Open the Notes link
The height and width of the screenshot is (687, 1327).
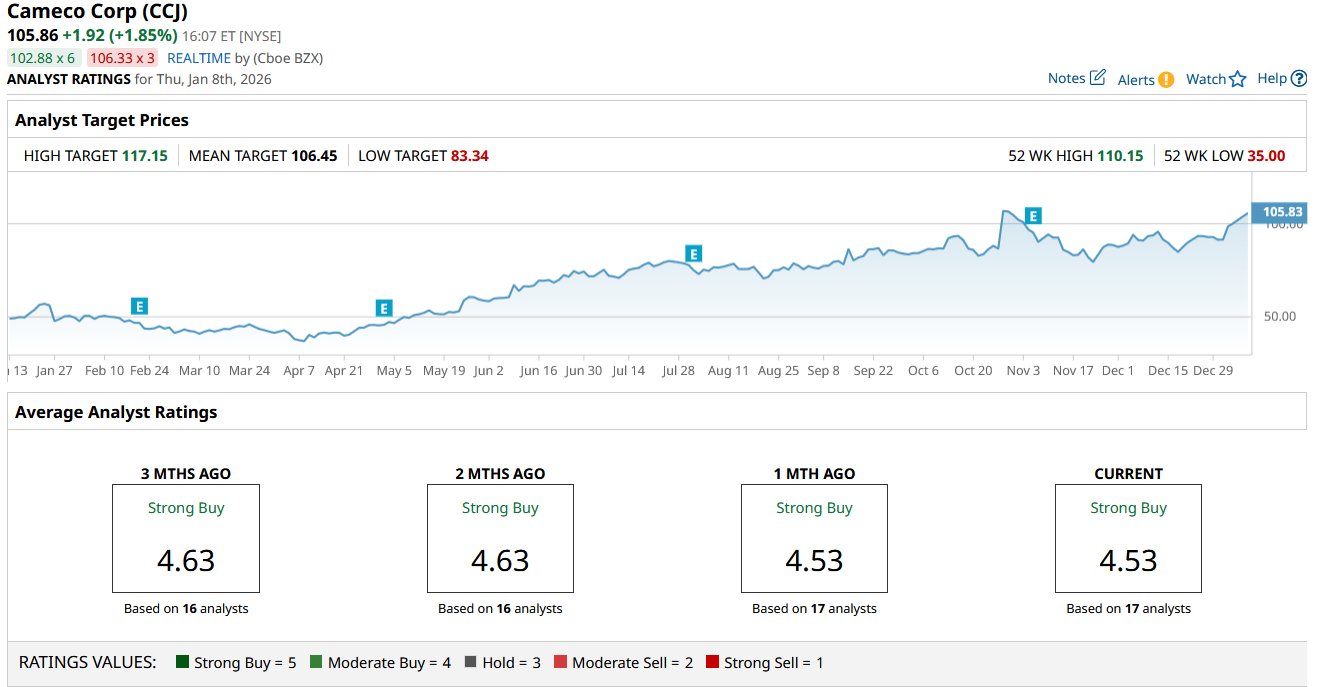(x=1066, y=78)
